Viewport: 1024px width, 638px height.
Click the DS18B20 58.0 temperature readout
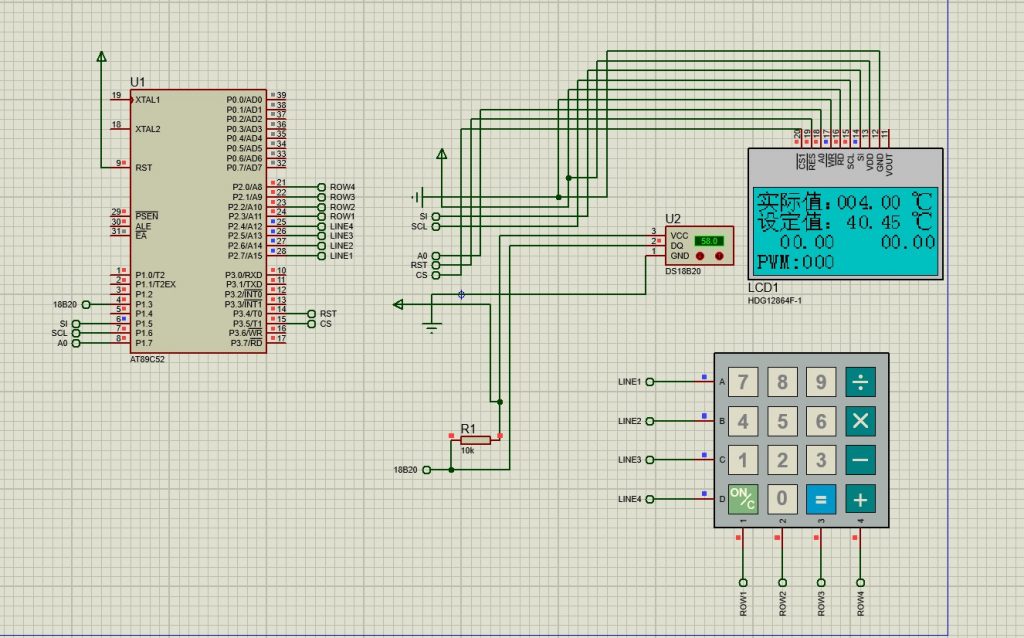coord(709,241)
